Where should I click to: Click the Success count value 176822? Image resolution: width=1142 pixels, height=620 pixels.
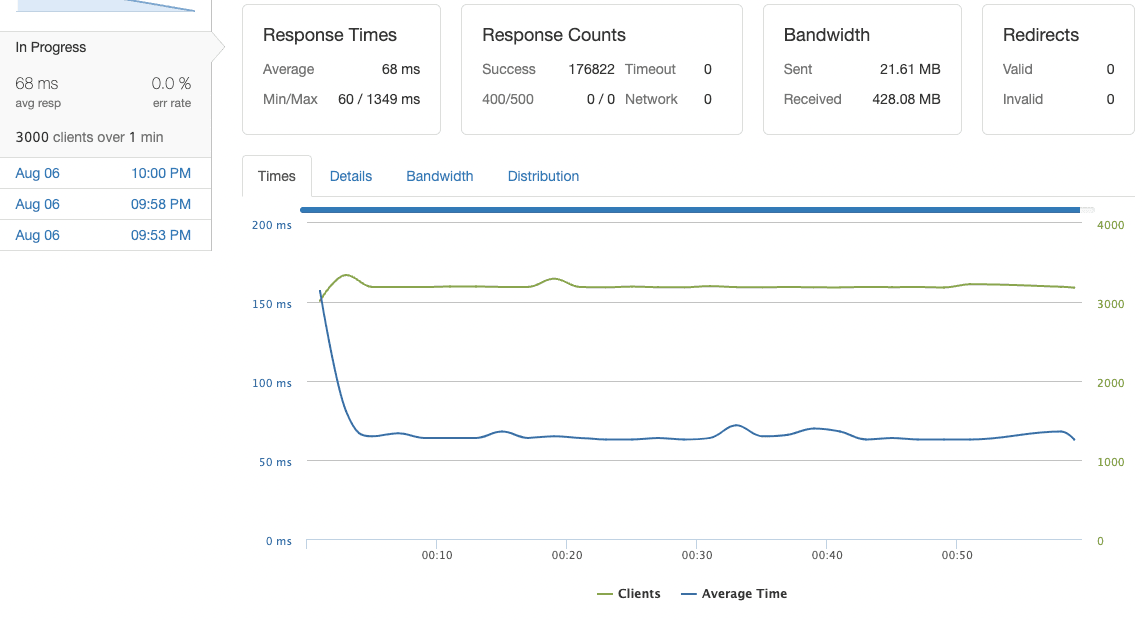point(585,69)
